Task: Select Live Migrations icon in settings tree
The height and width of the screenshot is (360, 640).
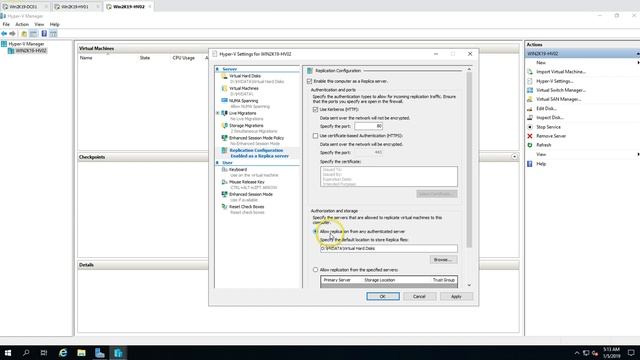Action: [x=224, y=113]
